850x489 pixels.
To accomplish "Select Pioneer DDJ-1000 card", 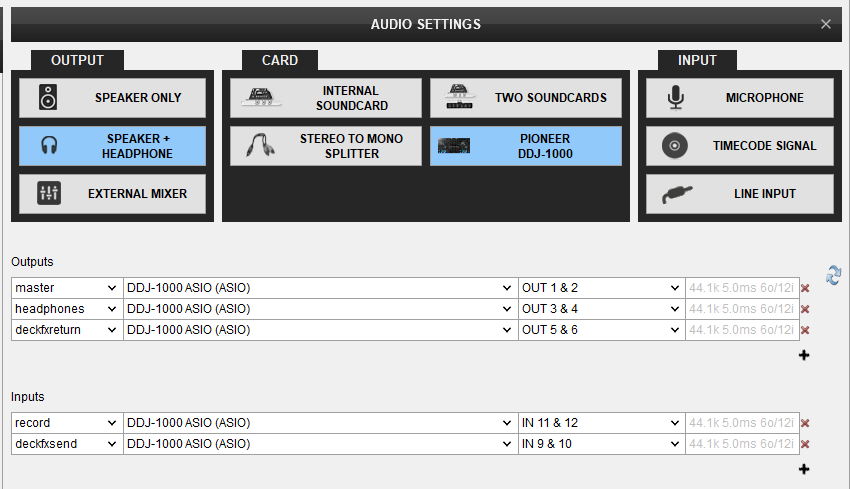I will 526,146.
